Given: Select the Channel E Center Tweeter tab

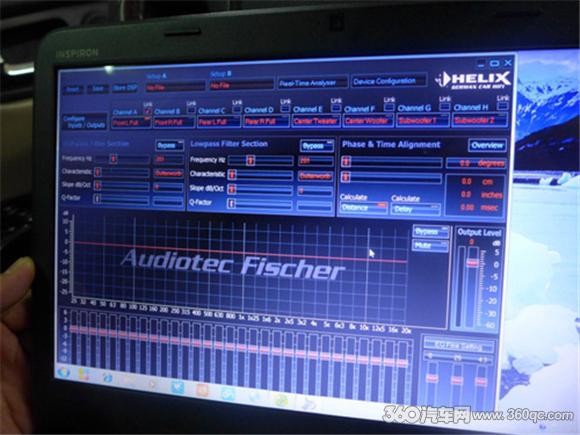Looking at the screenshot, I should pos(316,121).
